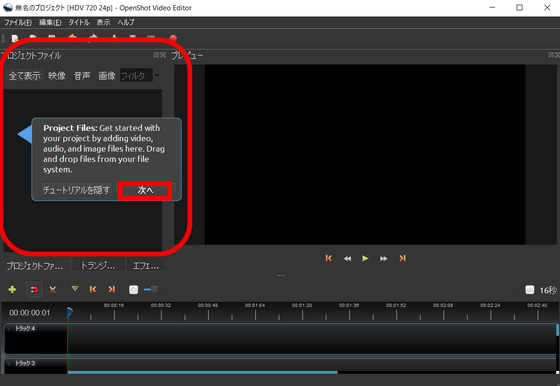
Task: Click the 00:00:32 mark on timeline ruler
Action: point(161,305)
